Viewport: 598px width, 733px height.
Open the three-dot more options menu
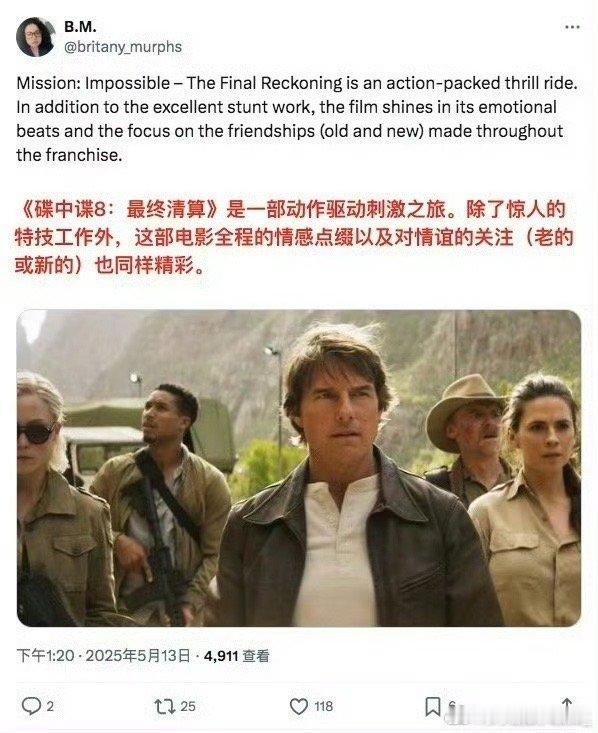(x=572, y=27)
